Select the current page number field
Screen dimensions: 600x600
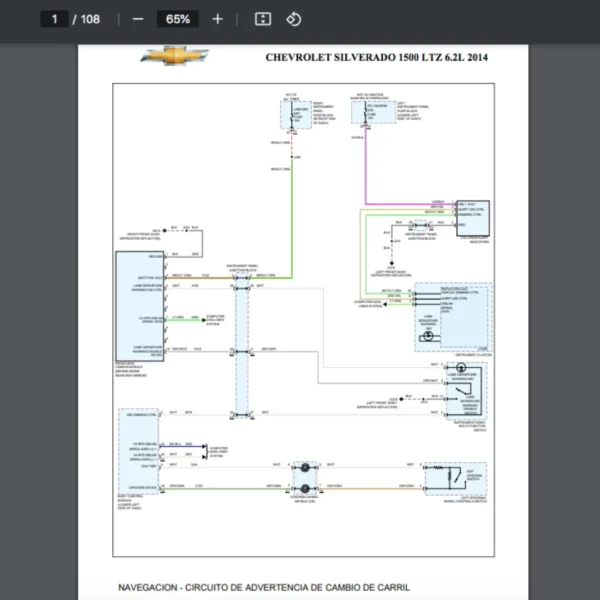[54, 19]
